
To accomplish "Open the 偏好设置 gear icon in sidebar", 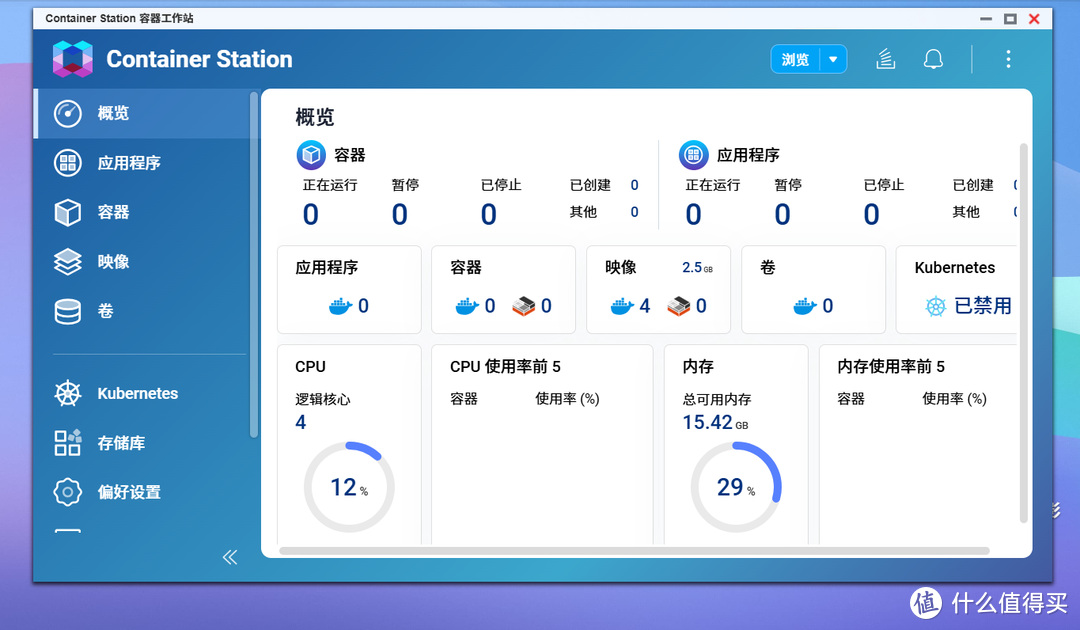I will click(67, 492).
